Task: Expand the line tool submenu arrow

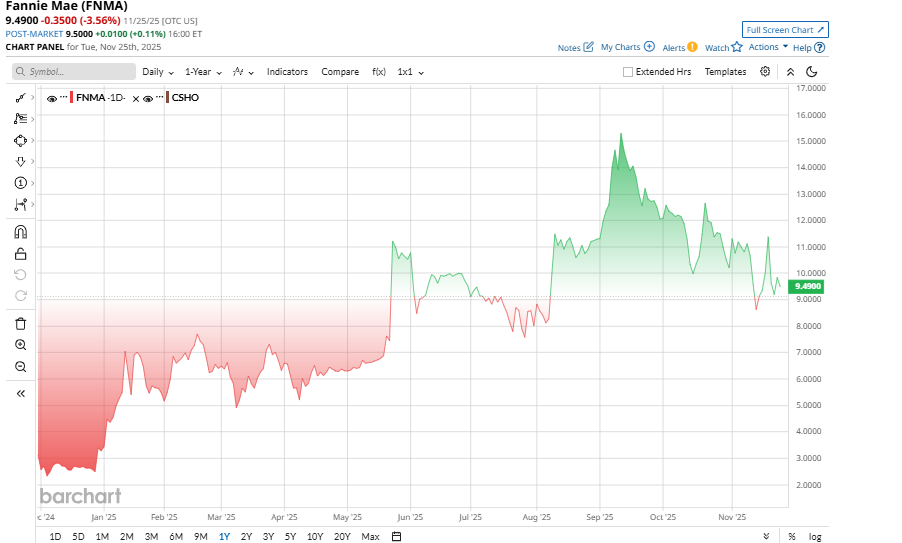Action: coord(32,98)
